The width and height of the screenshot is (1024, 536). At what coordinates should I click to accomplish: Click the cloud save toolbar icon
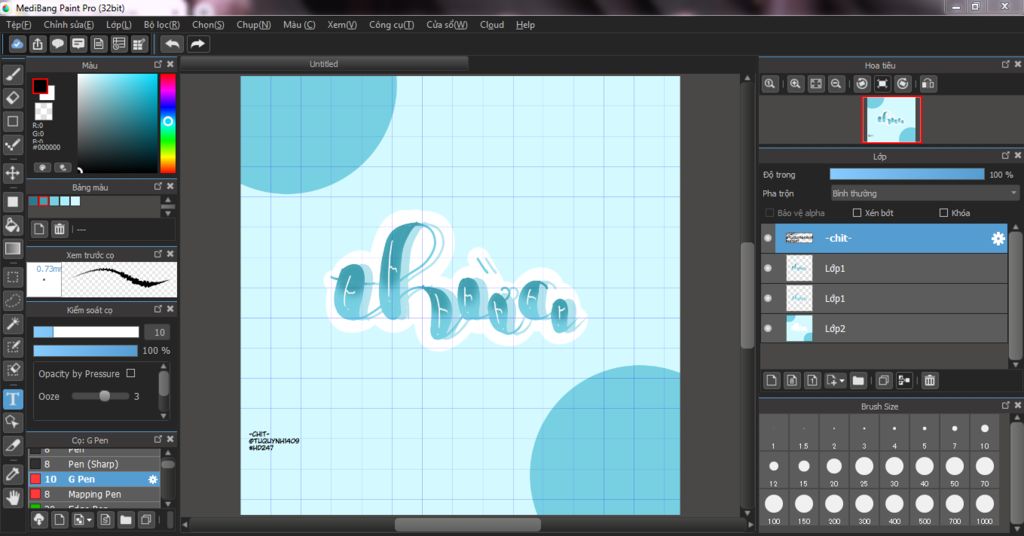pyautogui.click(x=17, y=44)
